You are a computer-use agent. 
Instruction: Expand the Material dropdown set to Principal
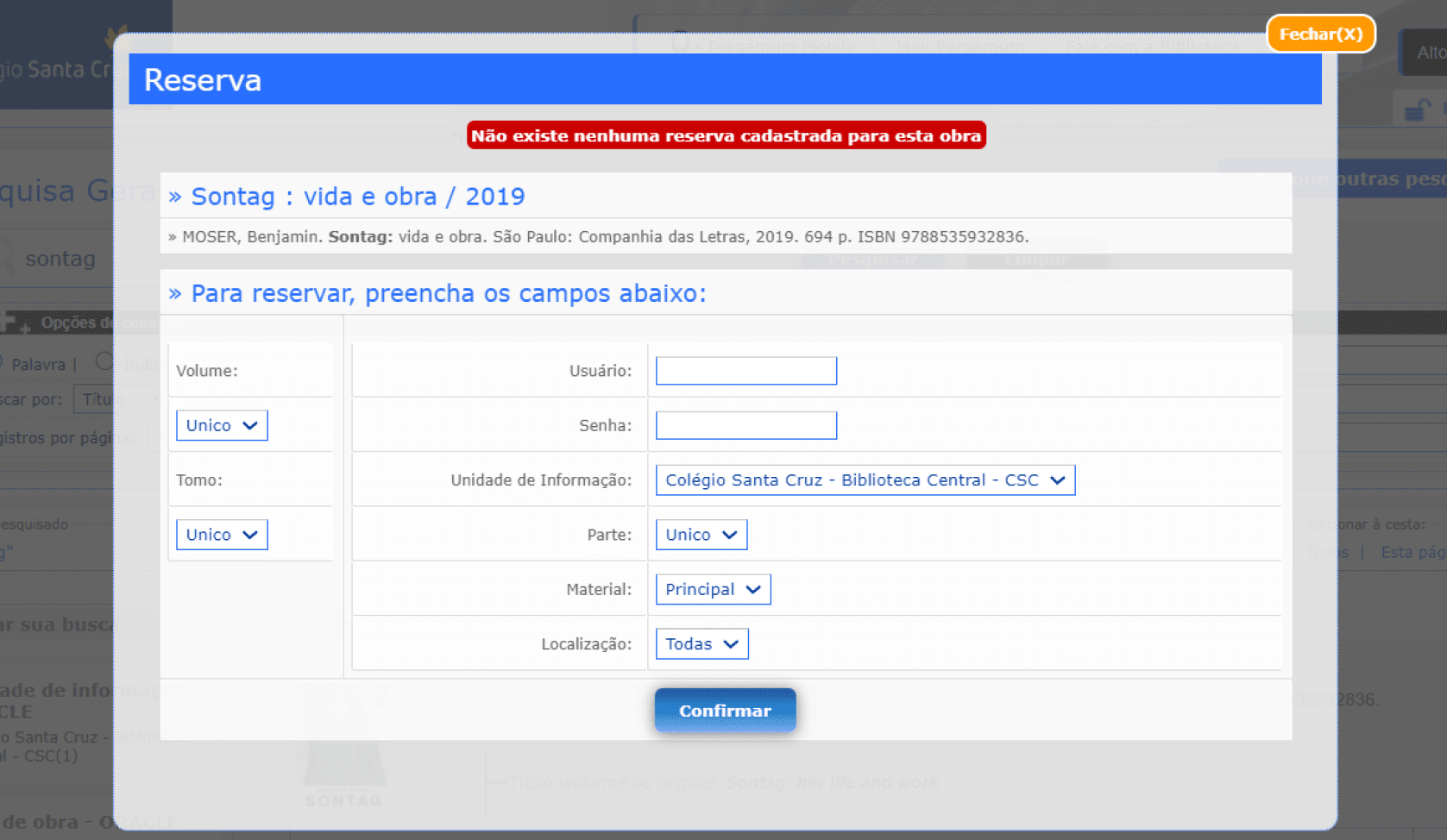point(712,590)
